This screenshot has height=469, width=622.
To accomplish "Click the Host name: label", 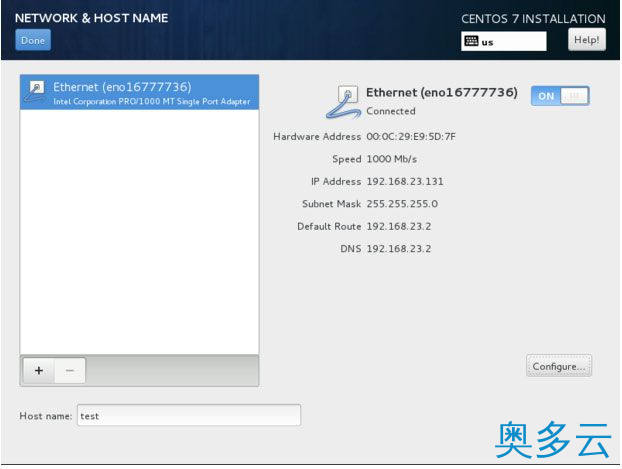I will [x=46, y=416].
